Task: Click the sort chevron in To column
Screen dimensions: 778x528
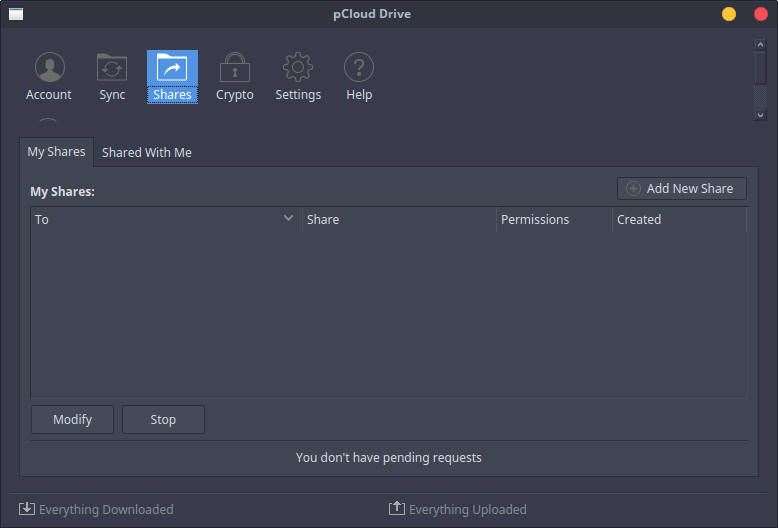Action: click(x=288, y=218)
